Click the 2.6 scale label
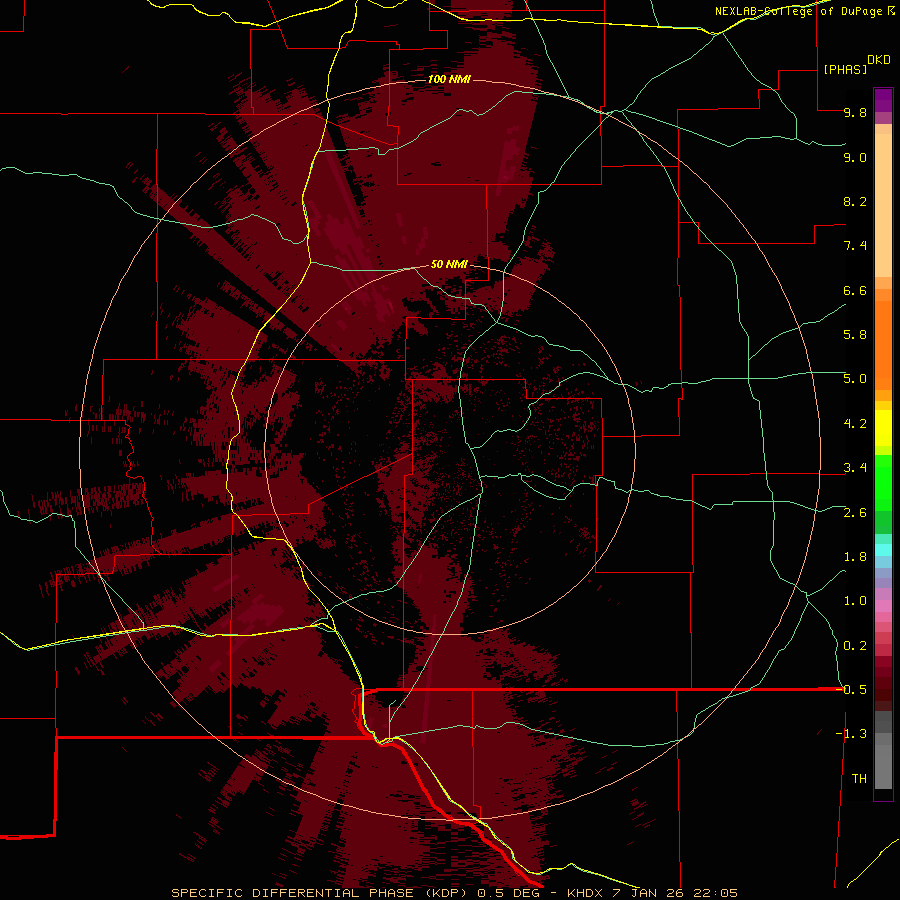Viewport: 900px width, 900px height. 855,513
